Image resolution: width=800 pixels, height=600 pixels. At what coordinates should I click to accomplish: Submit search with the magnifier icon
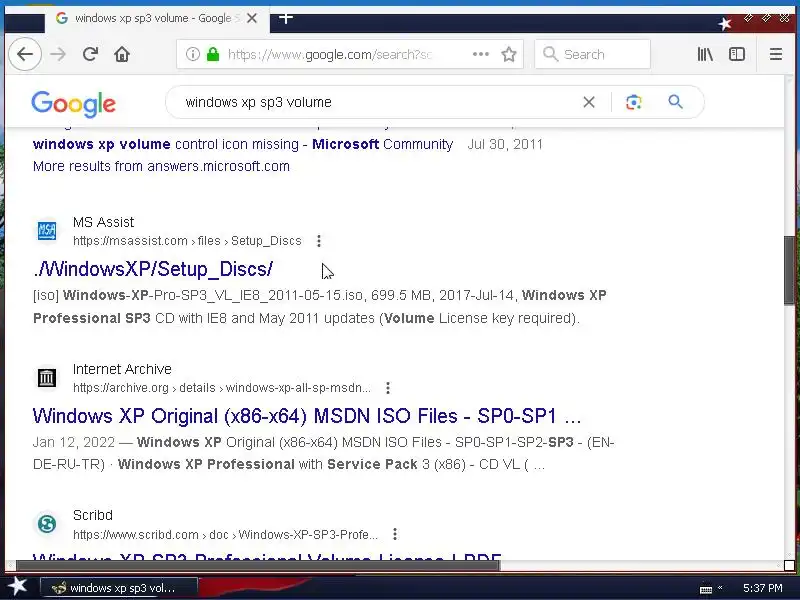click(676, 102)
